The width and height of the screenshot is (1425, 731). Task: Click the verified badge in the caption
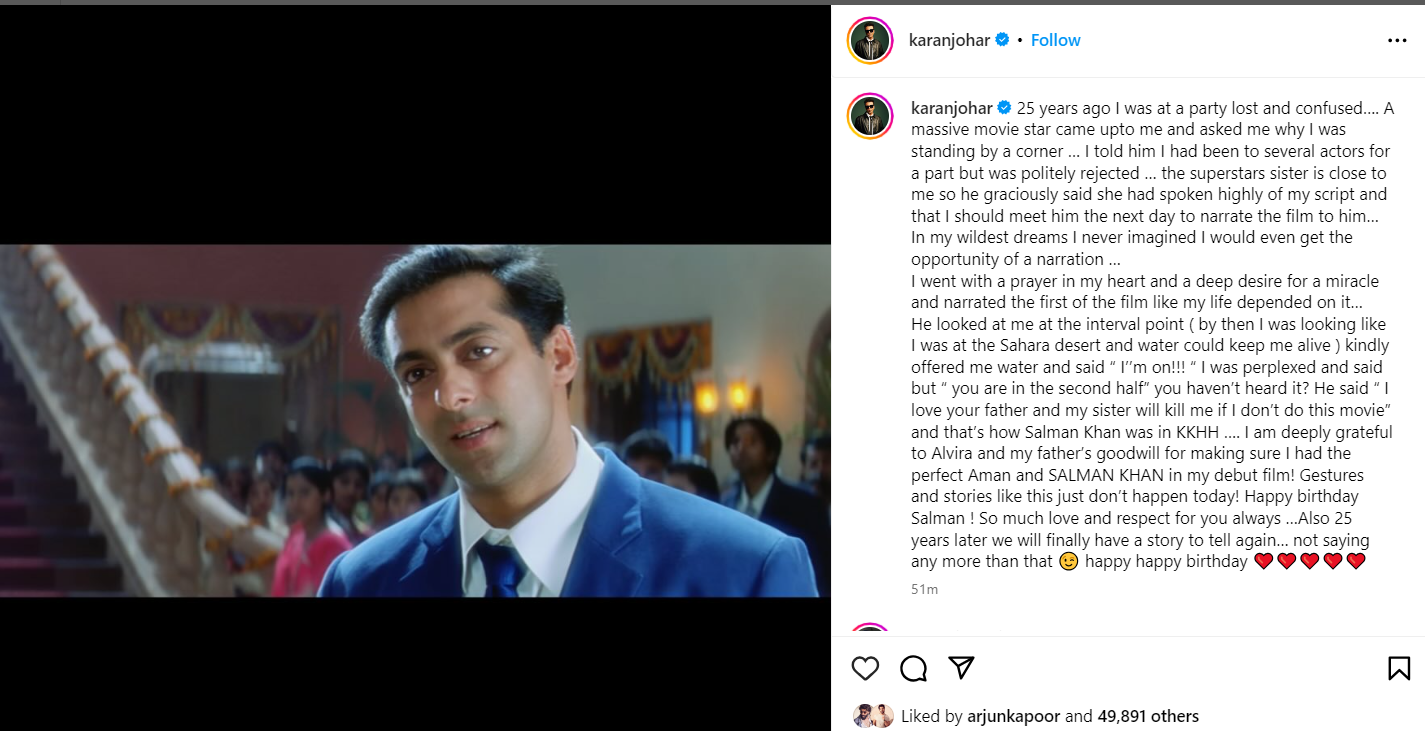pyautogui.click(x=1004, y=108)
